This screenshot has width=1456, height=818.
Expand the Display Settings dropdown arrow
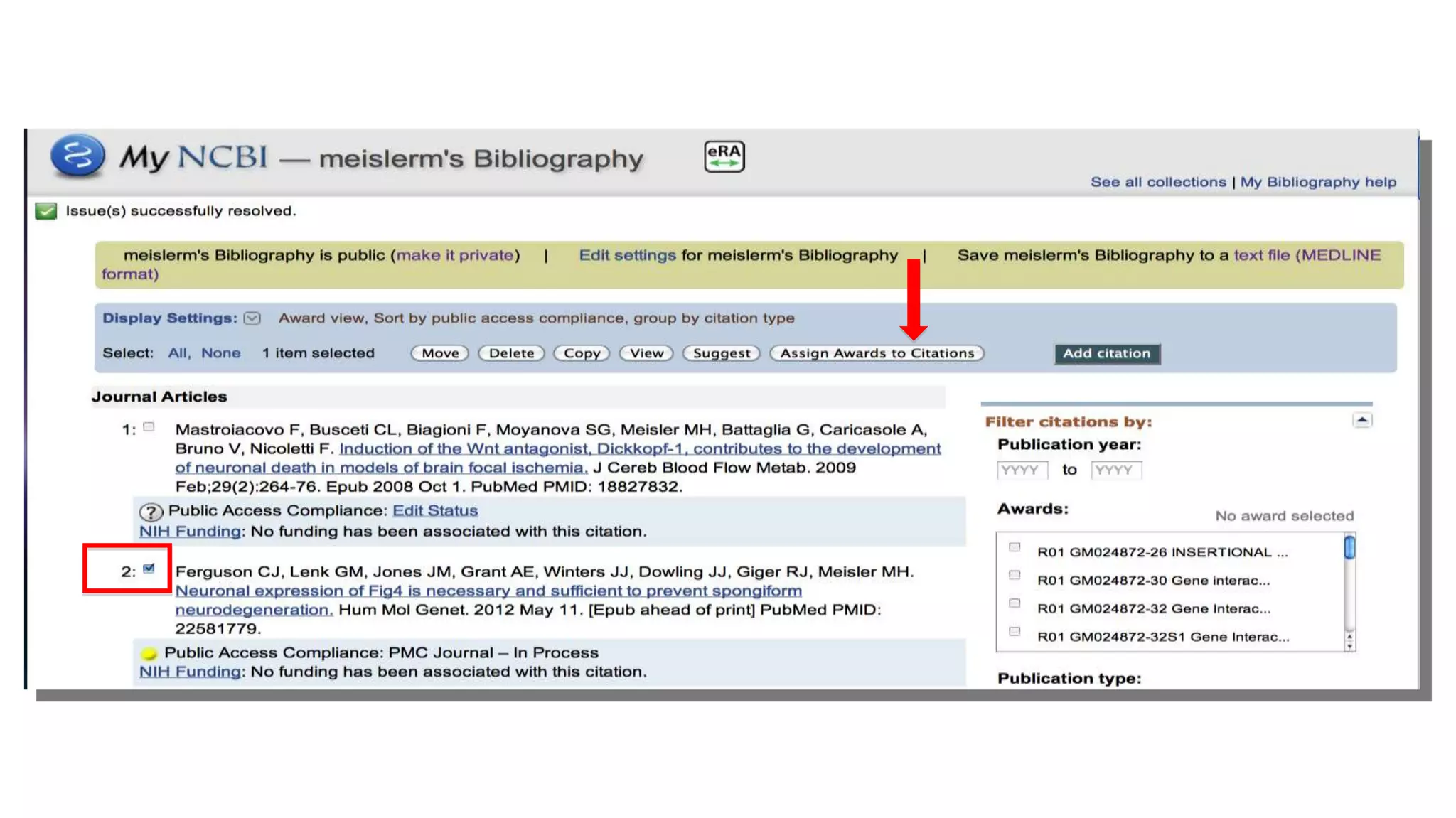coord(252,318)
